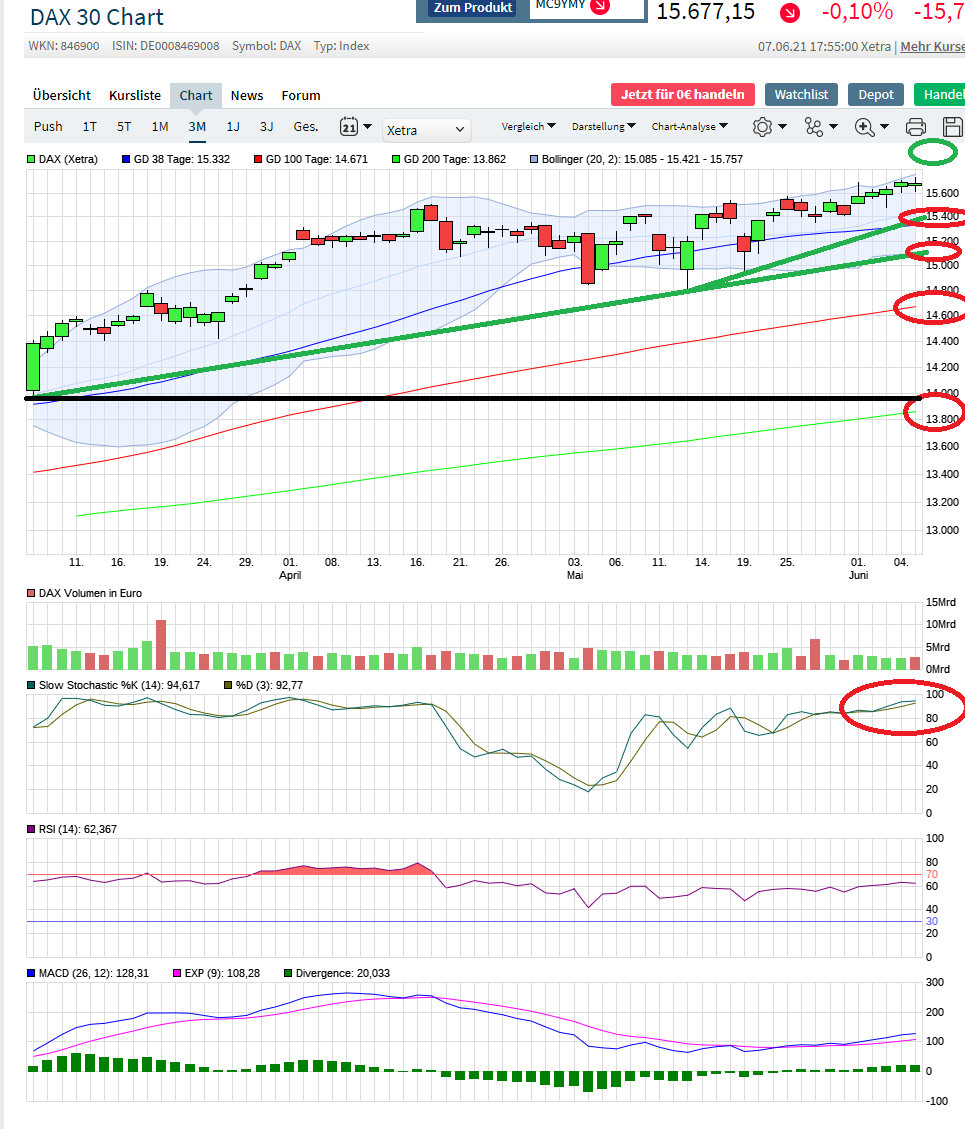Select the 1J chart period
965x1129 pixels.
click(x=233, y=127)
